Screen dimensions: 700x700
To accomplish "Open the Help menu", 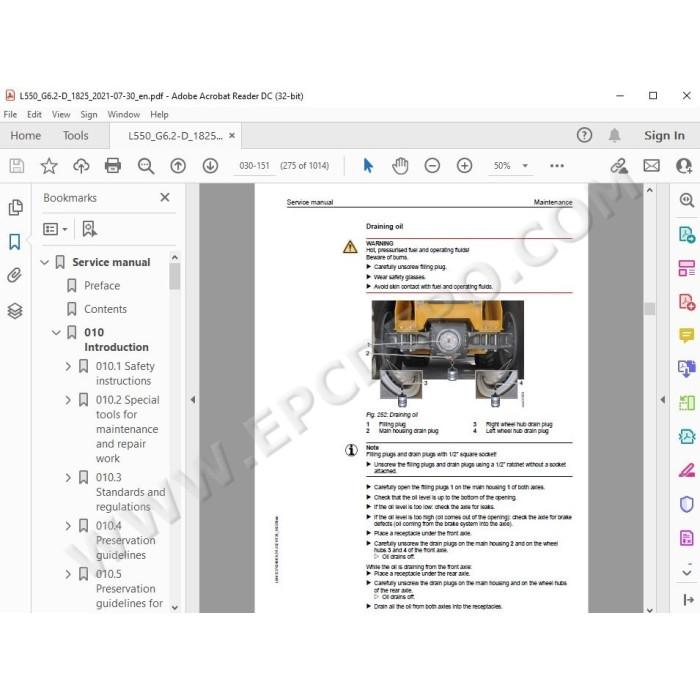I will tap(159, 114).
